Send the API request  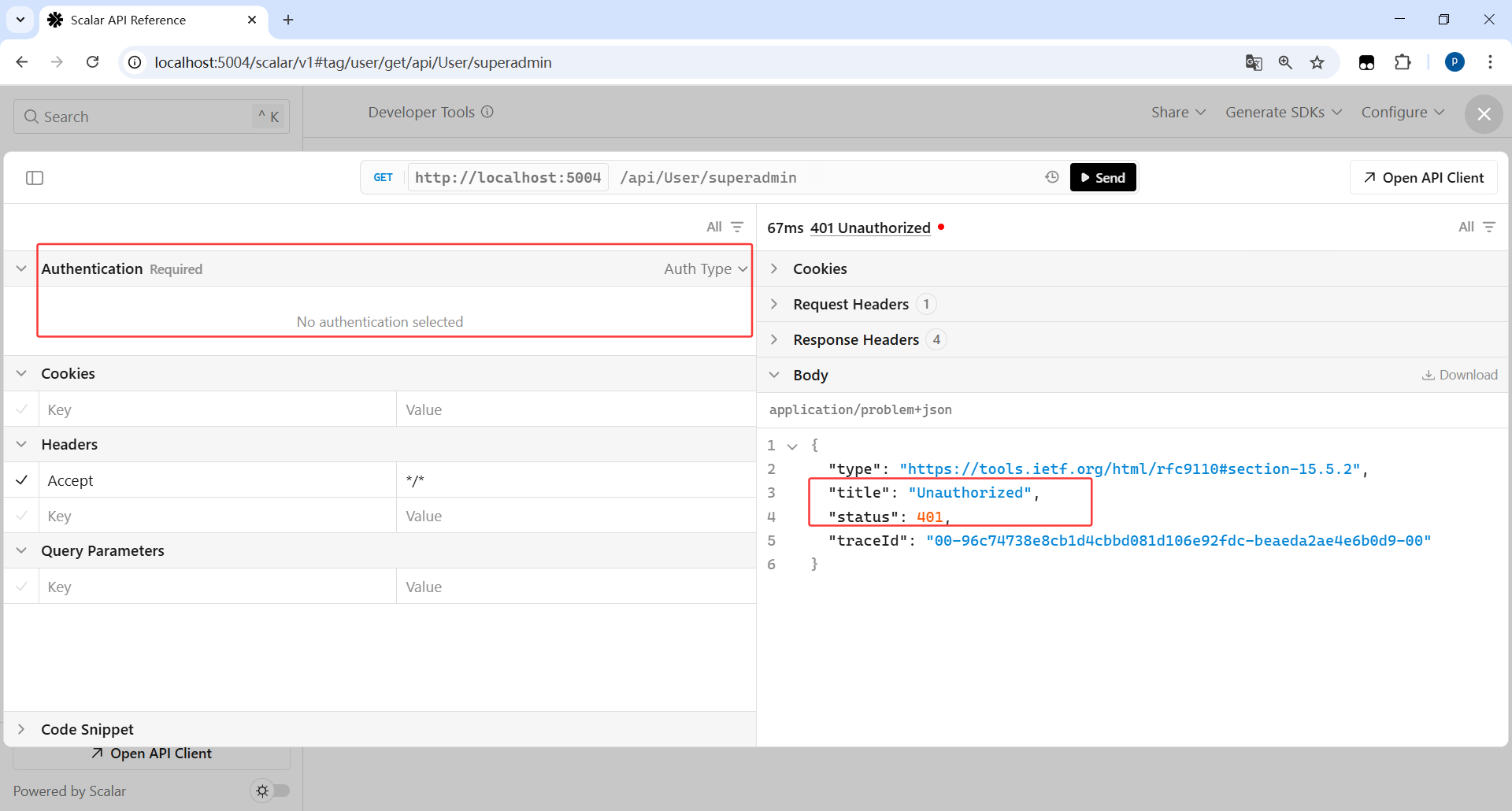pyautogui.click(x=1102, y=177)
